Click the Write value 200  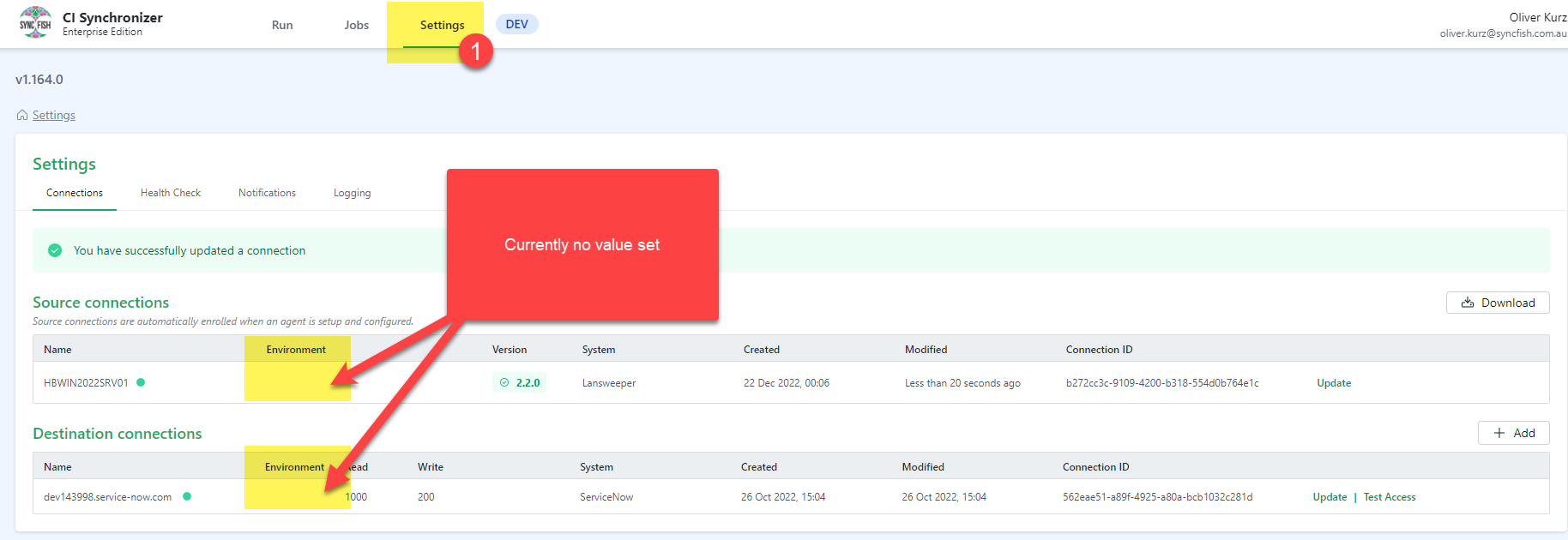pos(426,497)
